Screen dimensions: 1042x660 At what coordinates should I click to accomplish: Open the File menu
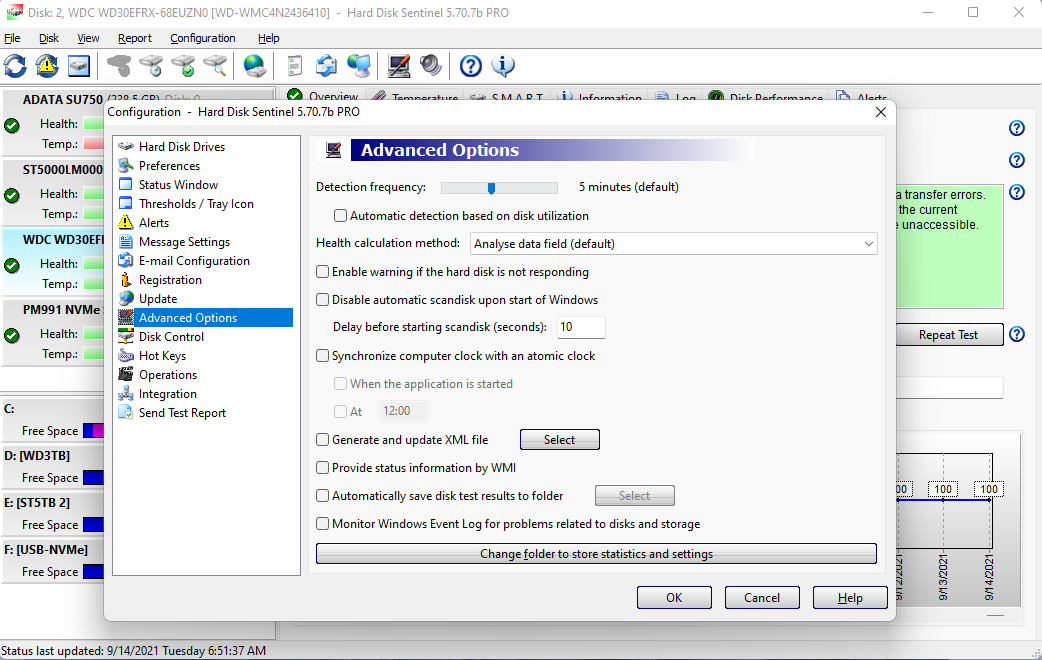click(12, 39)
